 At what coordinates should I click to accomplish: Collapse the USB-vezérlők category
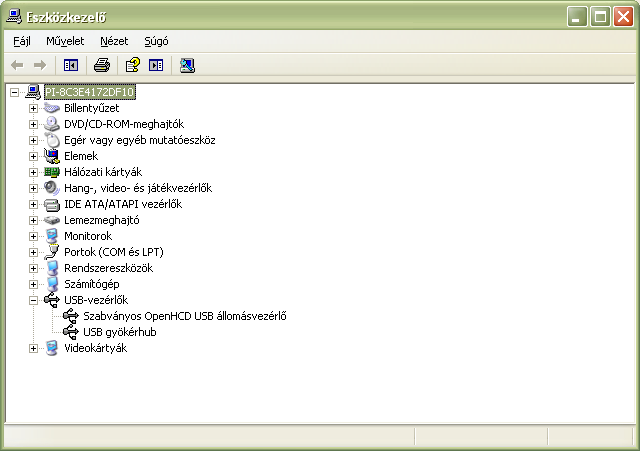pyautogui.click(x=33, y=300)
